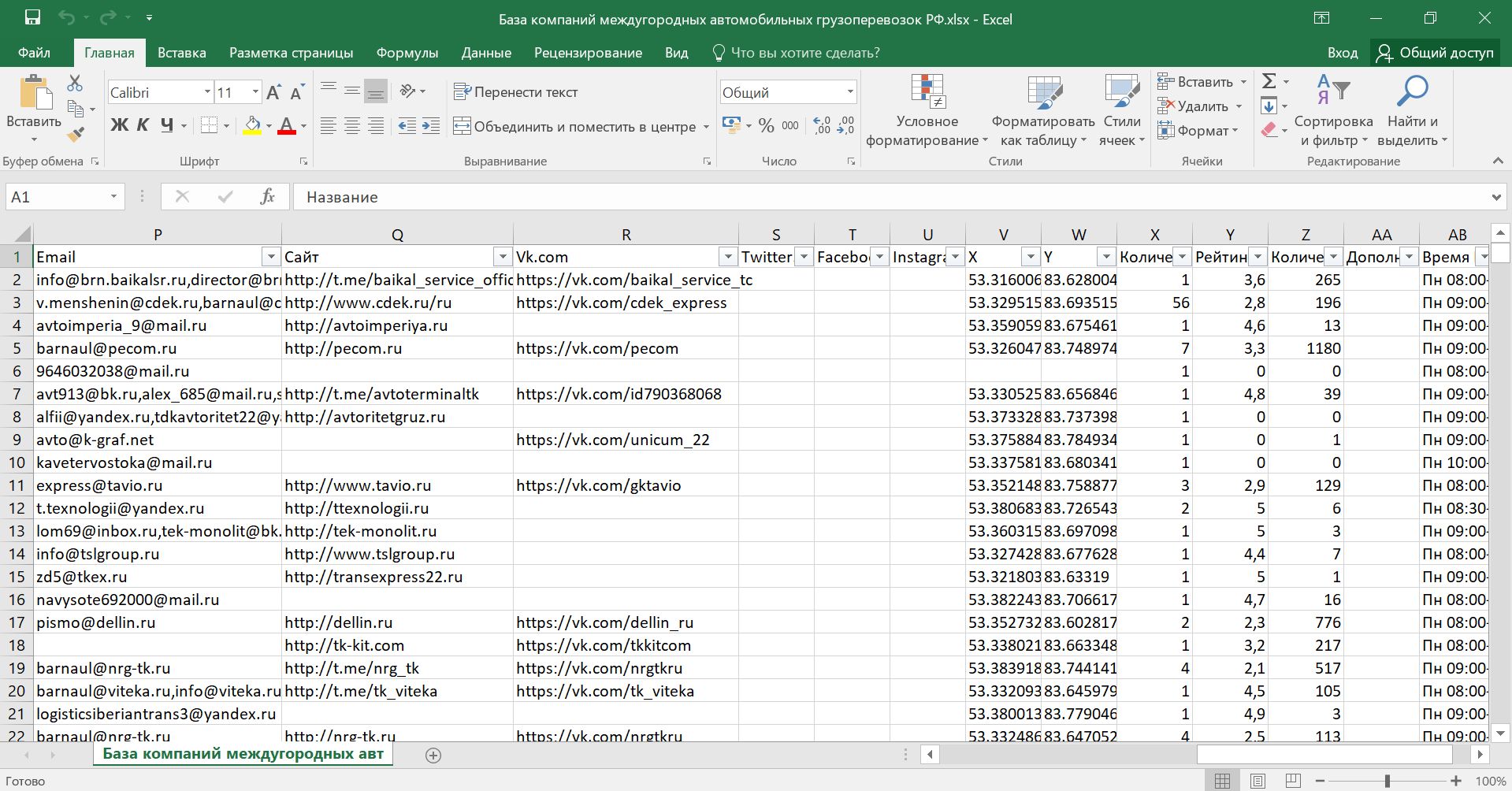
Task: Click the Format Painter brush icon
Action: 76,136
